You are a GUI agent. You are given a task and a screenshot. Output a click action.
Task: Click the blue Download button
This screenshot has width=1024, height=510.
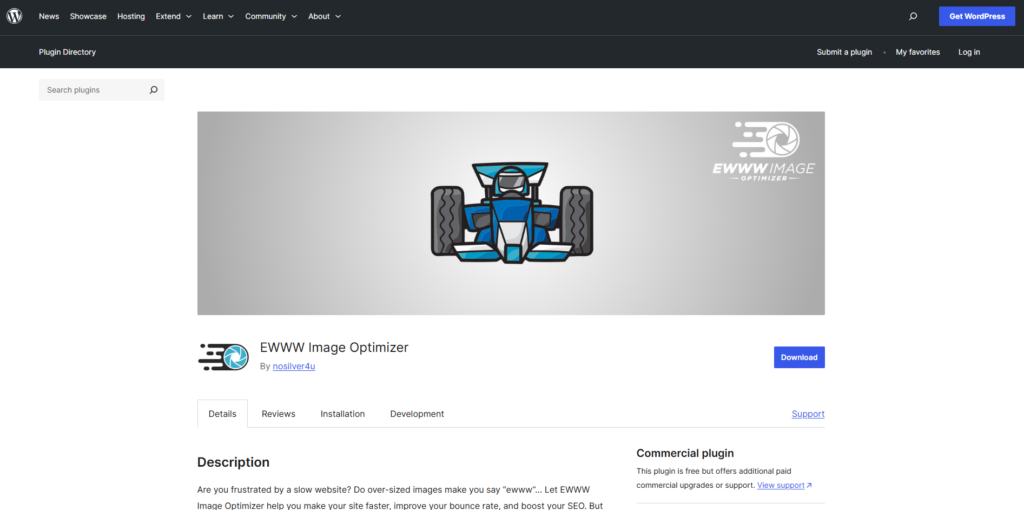click(799, 357)
